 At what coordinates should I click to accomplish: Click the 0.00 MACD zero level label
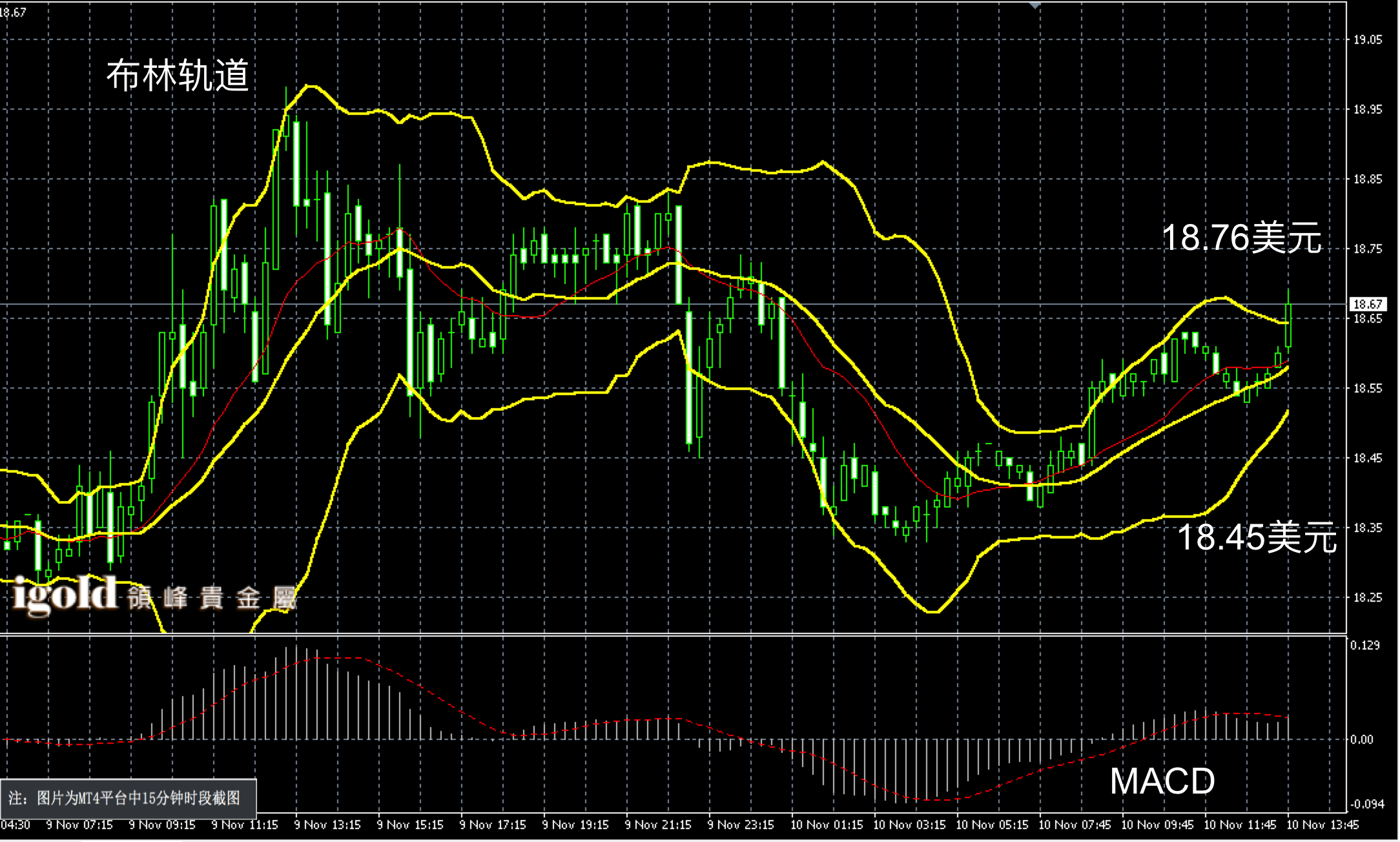pyautogui.click(x=1361, y=740)
